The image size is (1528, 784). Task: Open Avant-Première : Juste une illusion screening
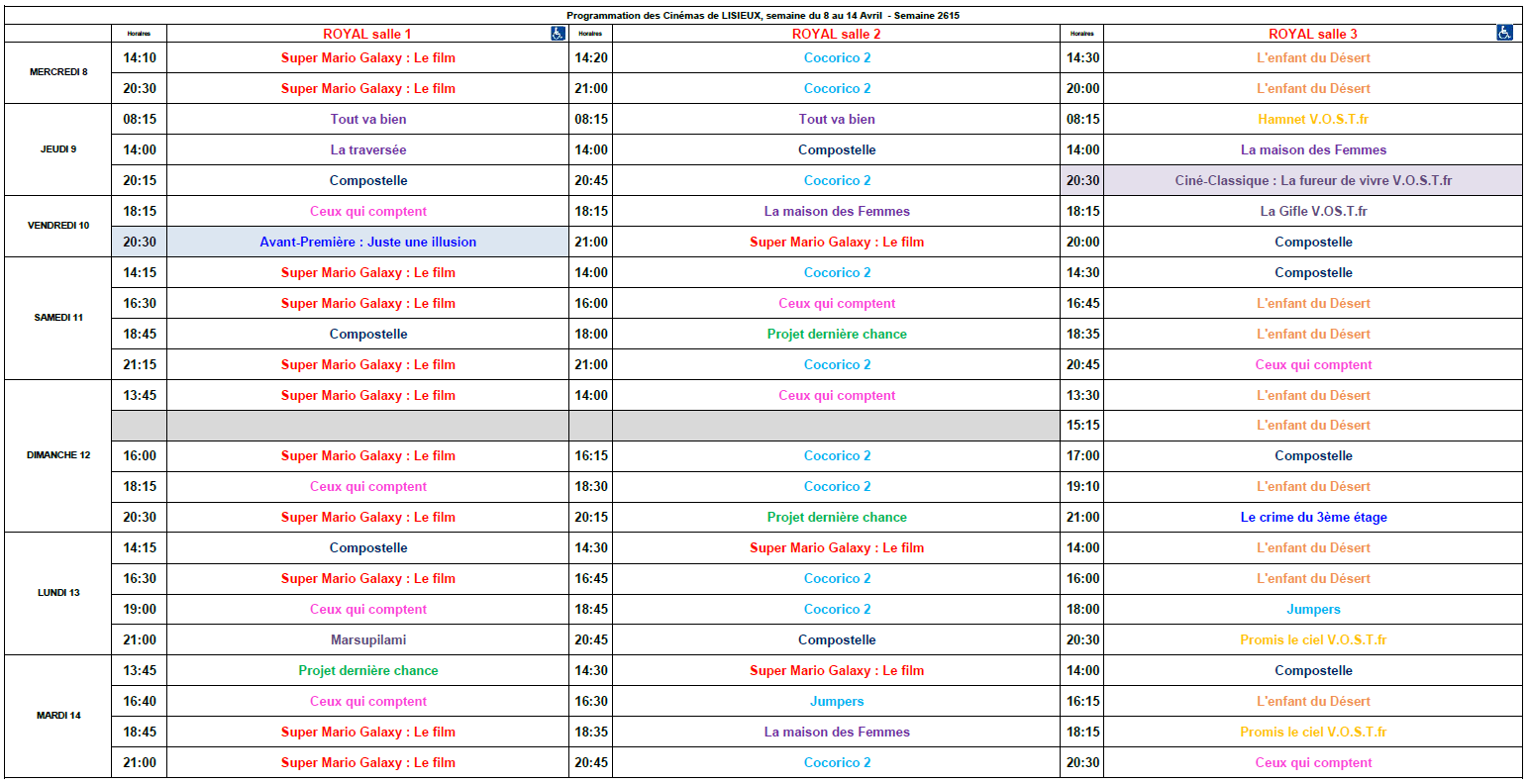(x=367, y=243)
